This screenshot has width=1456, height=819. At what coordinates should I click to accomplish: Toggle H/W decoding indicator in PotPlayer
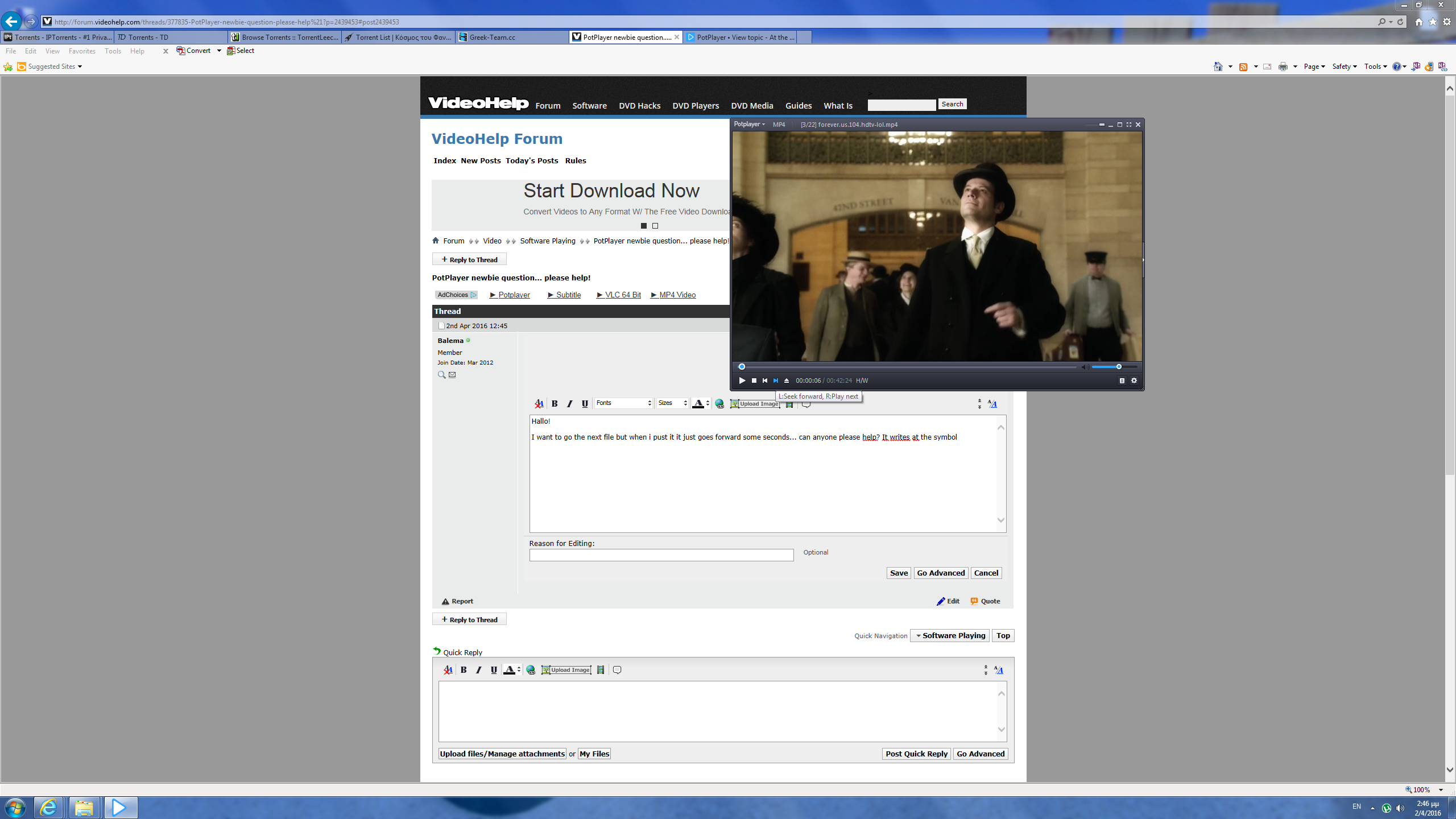coord(862,380)
